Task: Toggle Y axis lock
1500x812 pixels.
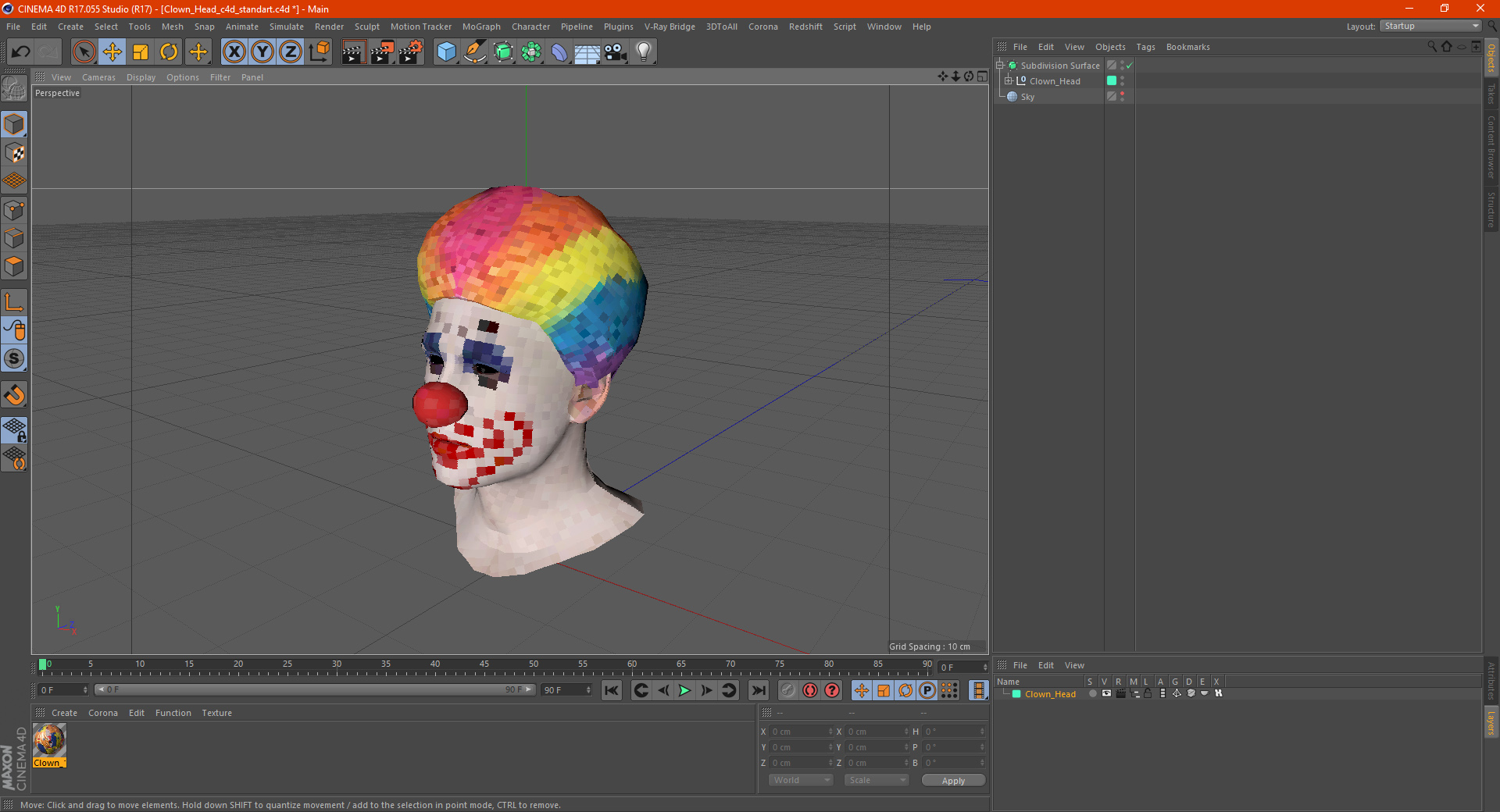Action: 262,52
